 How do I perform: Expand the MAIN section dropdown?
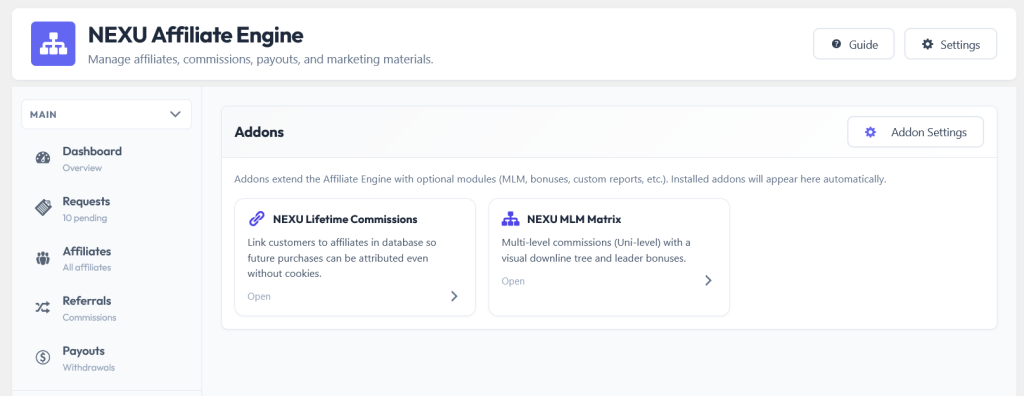click(x=106, y=114)
